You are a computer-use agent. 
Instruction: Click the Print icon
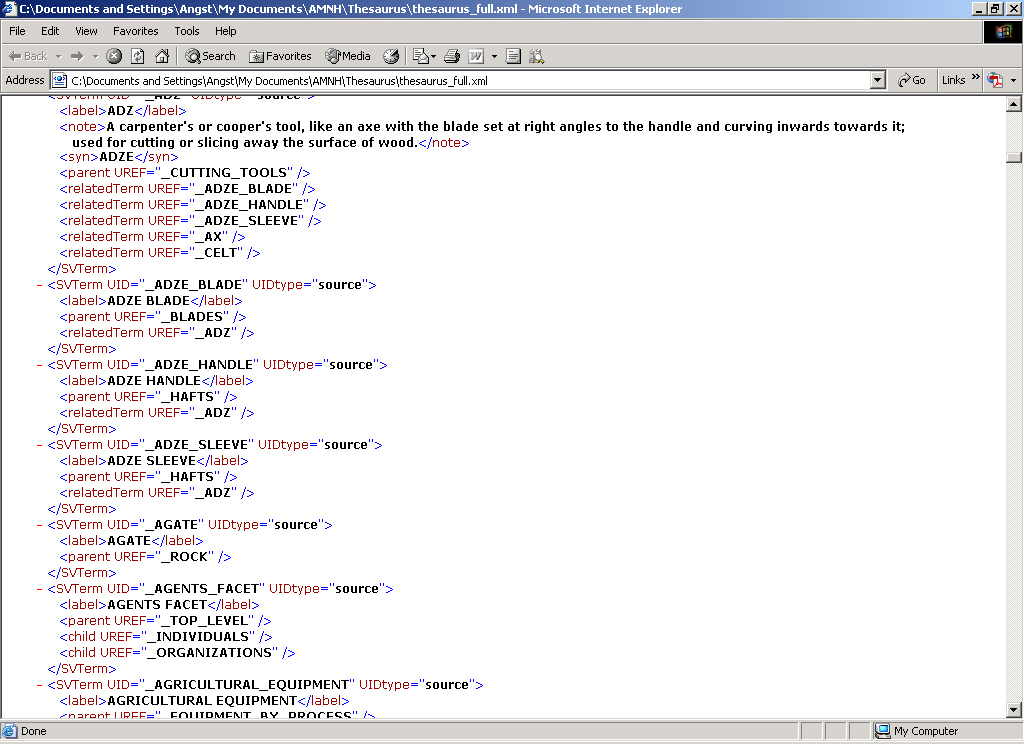(452, 56)
